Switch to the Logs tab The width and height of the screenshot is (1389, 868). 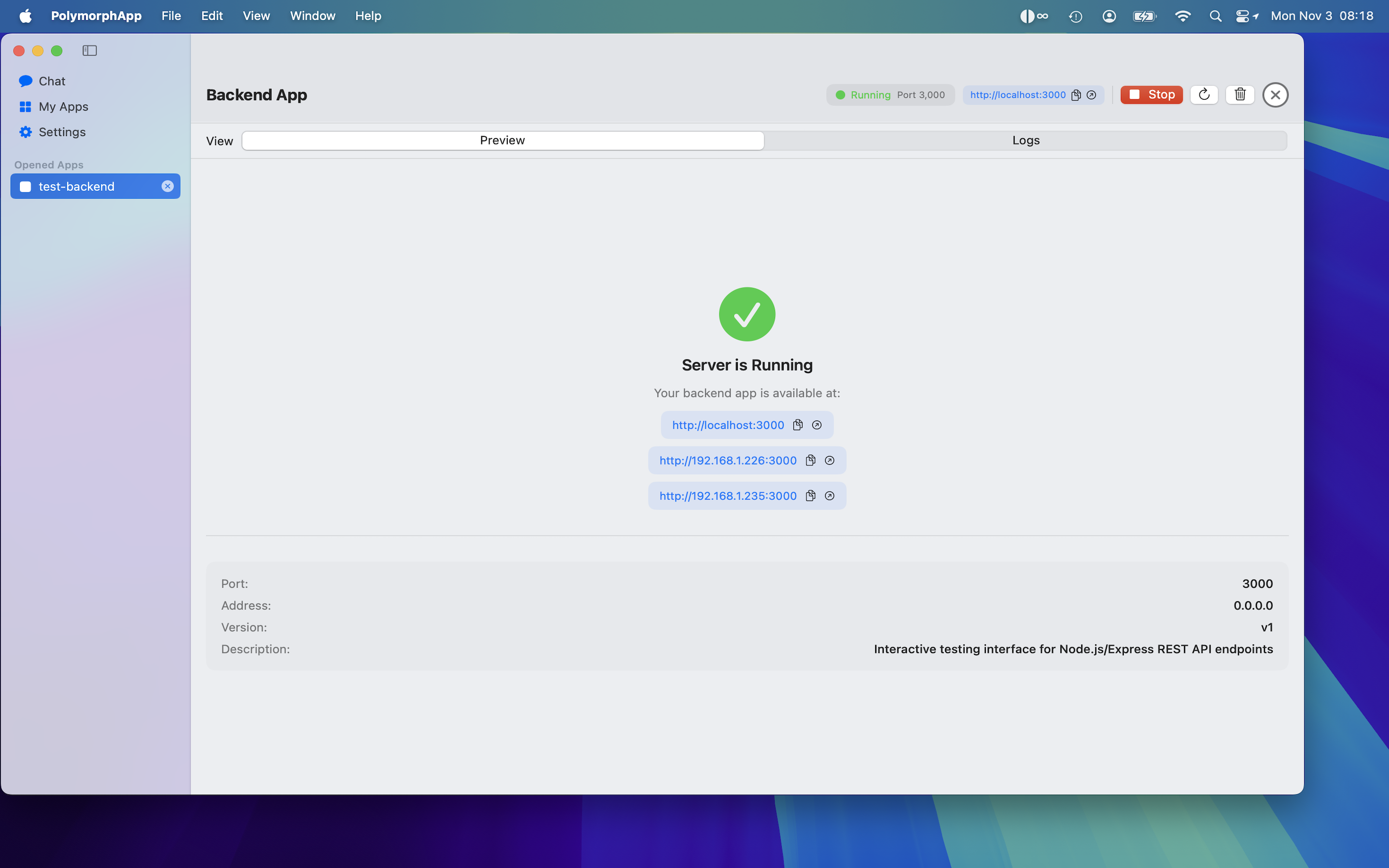[1025, 141]
